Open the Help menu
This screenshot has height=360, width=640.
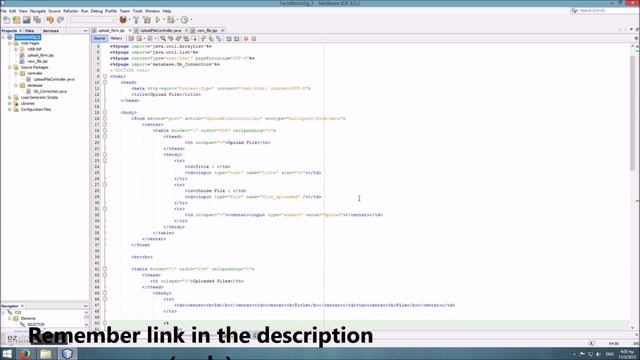(167, 11)
